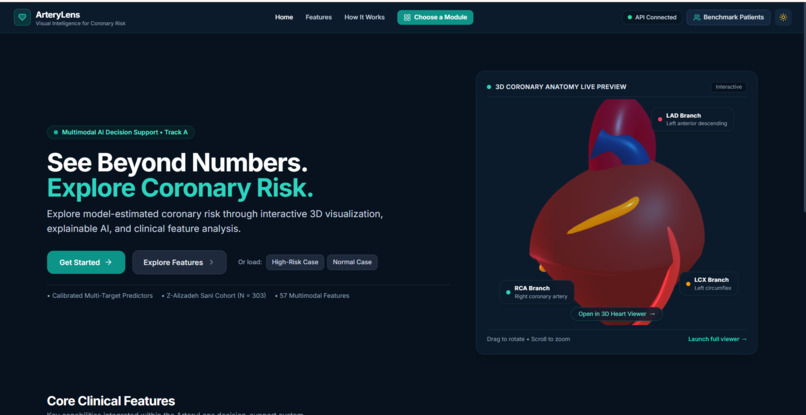The image size is (806, 415).
Task: Click the '3D CORONARY ANATOMY LIVE PREVIEW' title
Action: [560, 87]
